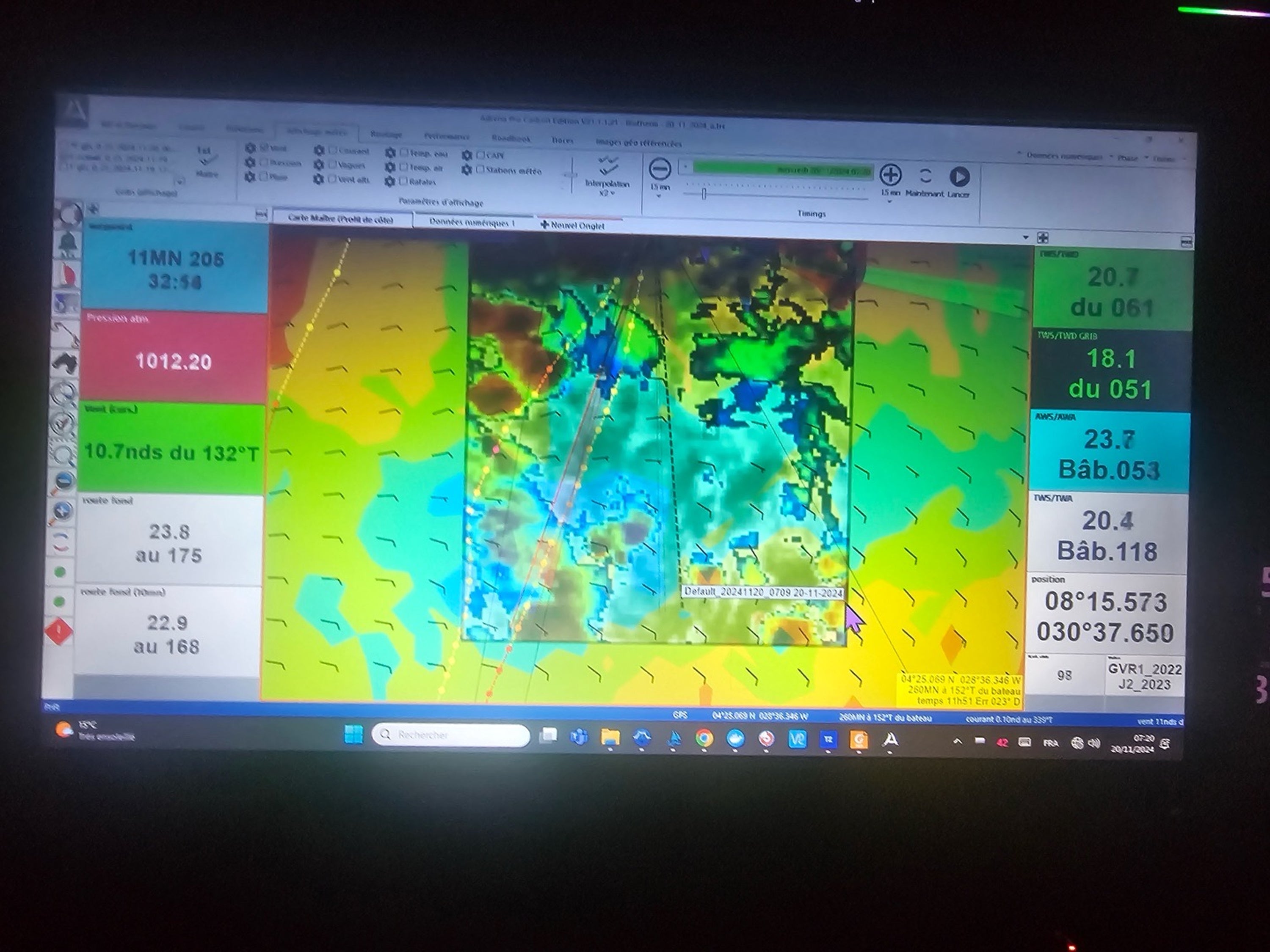Click the zoom-out magnifier tool
This screenshot has height=952, width=1270.
pos(63,481)
